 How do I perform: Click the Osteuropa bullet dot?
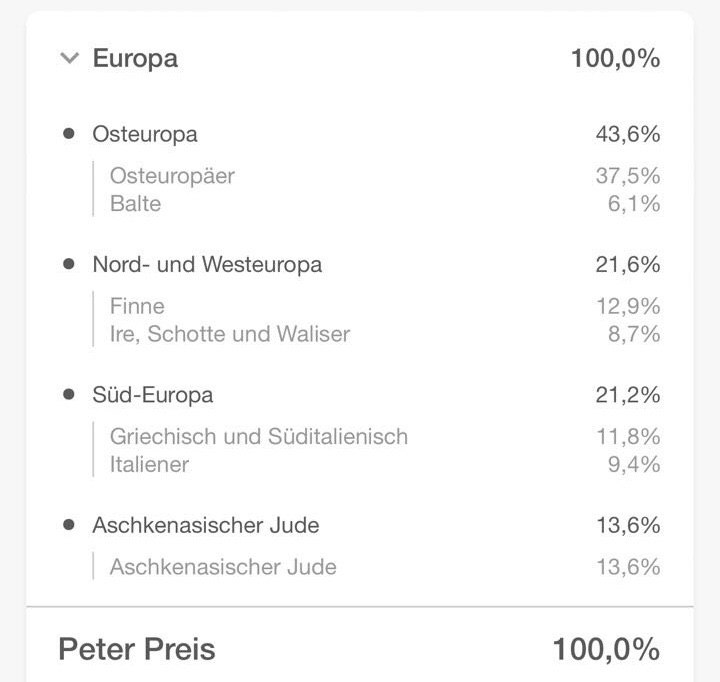click(68, 134)
